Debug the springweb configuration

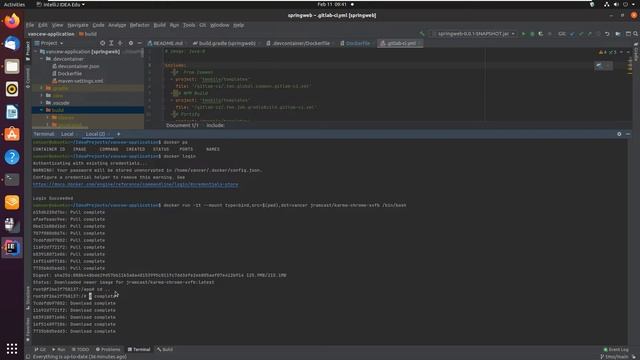click(x=532, y=34)
